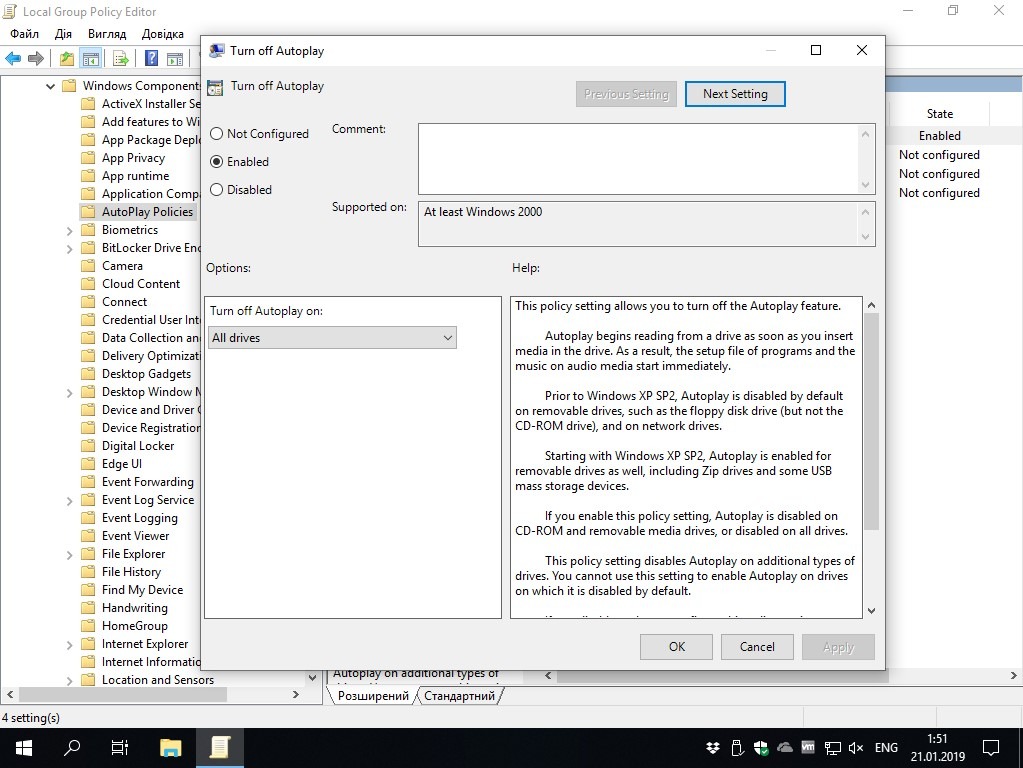Expand the Event Log Service node
Screen dimensions: 1023x768
(x=69, y=500)
